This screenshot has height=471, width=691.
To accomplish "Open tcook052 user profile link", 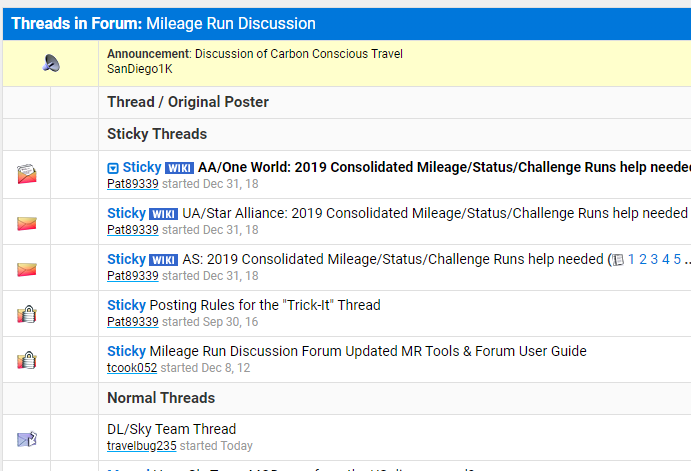I will tap(132, 367).
